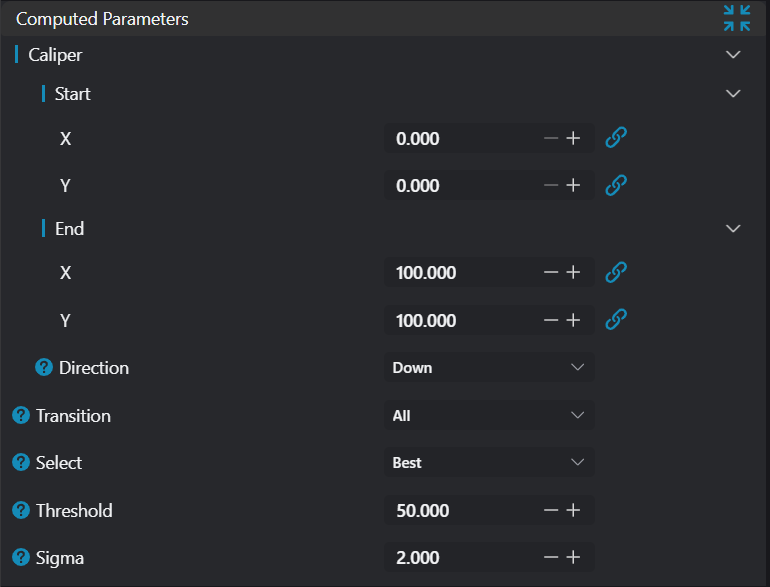This screenshot has width=770, height=587.
Task: Collapse the Caliper section
Action: pos(733,55)
